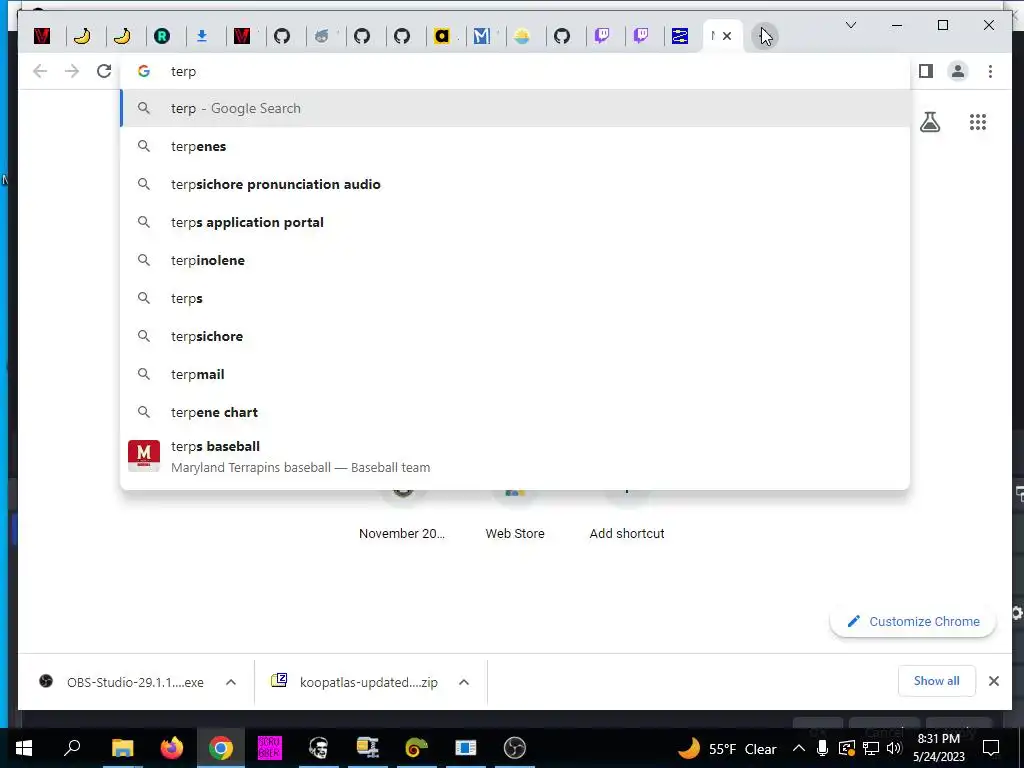Open the Google apps grid
The height and width of the screenshot is (768, 1024).
coord(978,122)
